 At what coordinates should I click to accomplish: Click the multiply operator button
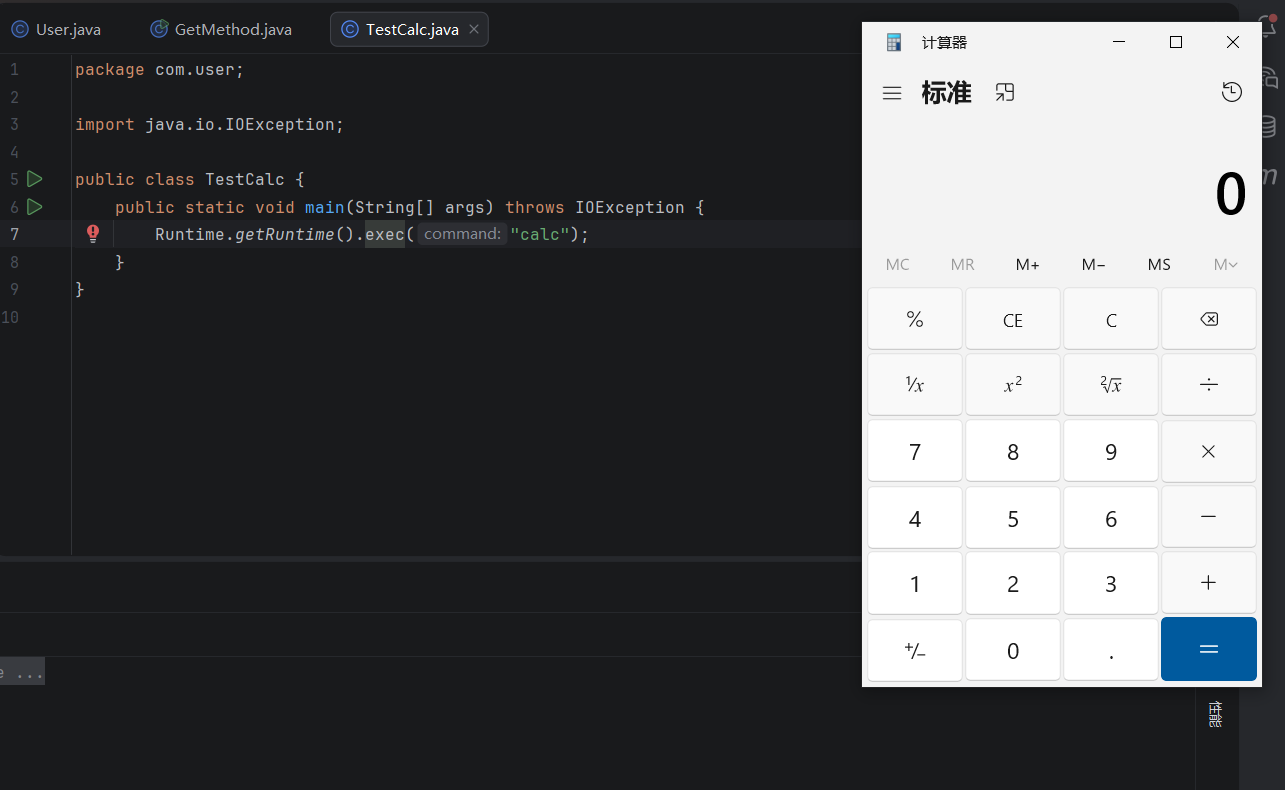point(1208,451)
